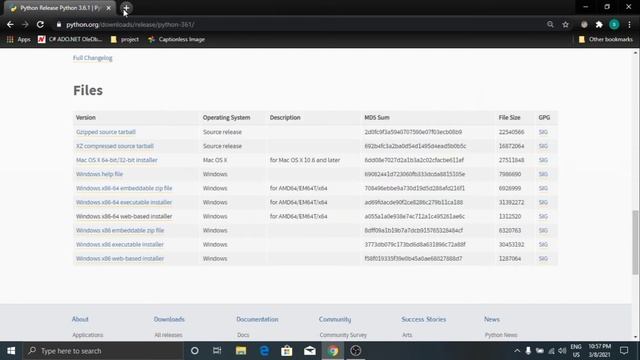The image size is (640, 360).
Task: Download Windows x86 web-based installer
Action: pyautogui.click(x=120, y=258)
